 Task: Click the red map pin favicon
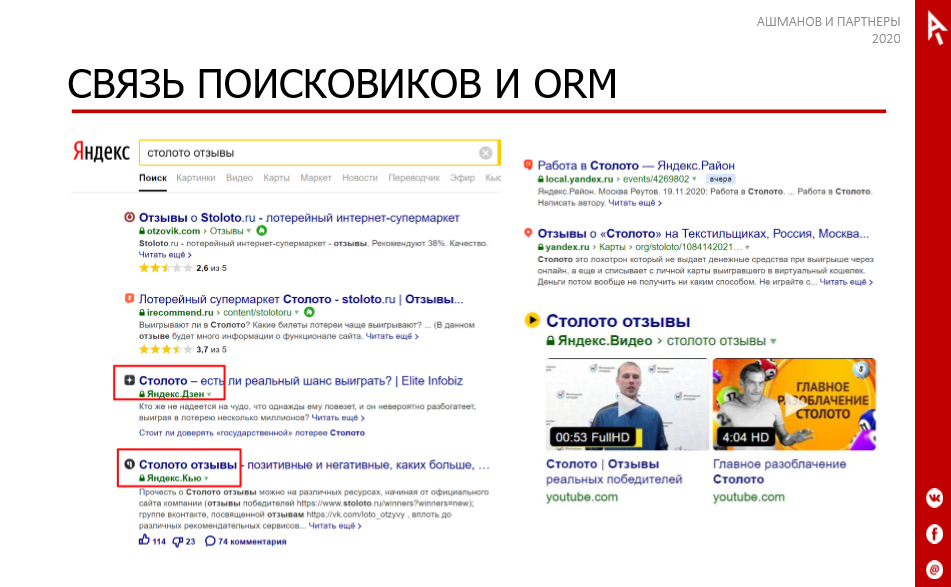528,233
